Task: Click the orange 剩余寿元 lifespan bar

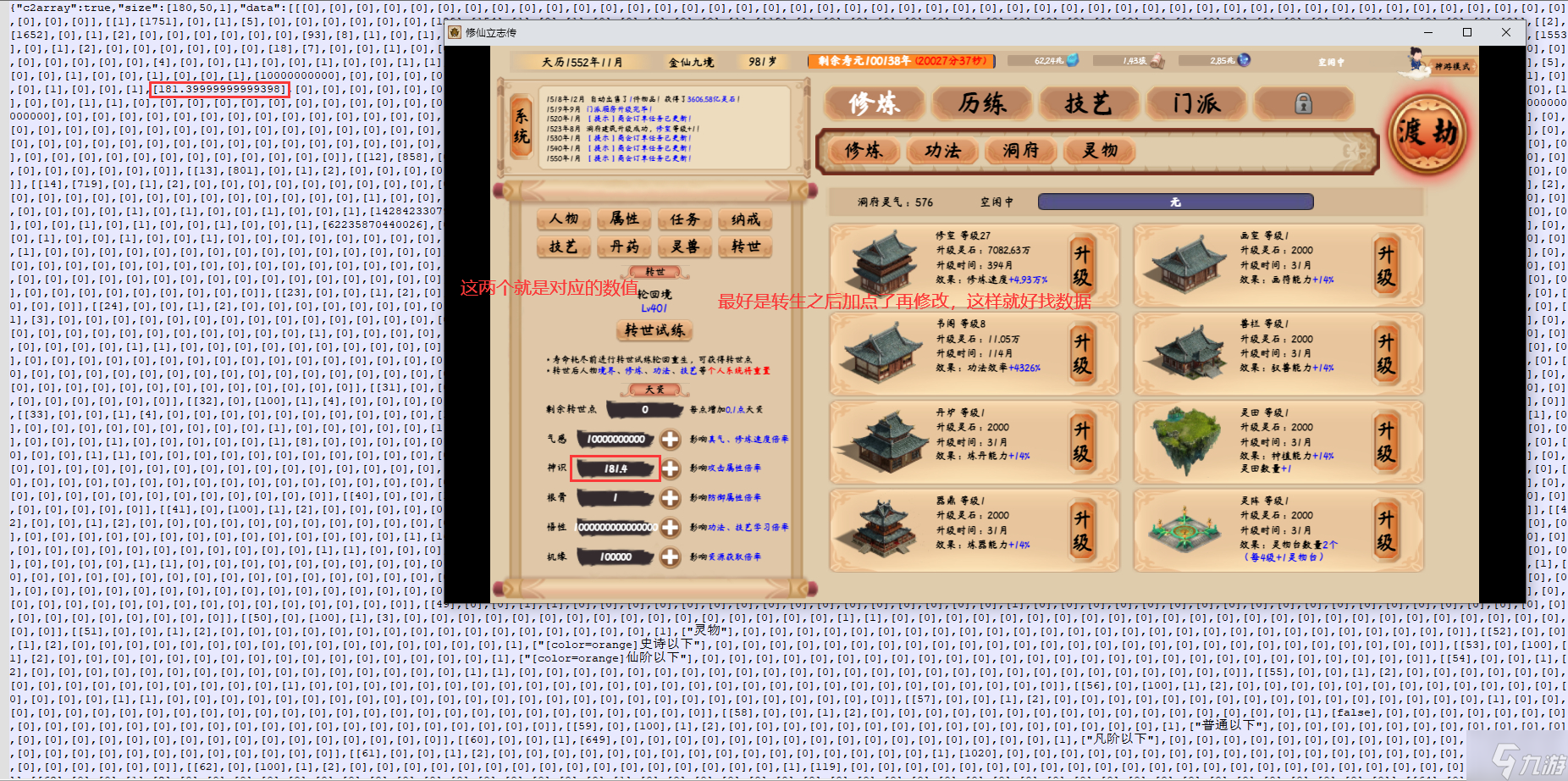Action: (902, 61)
